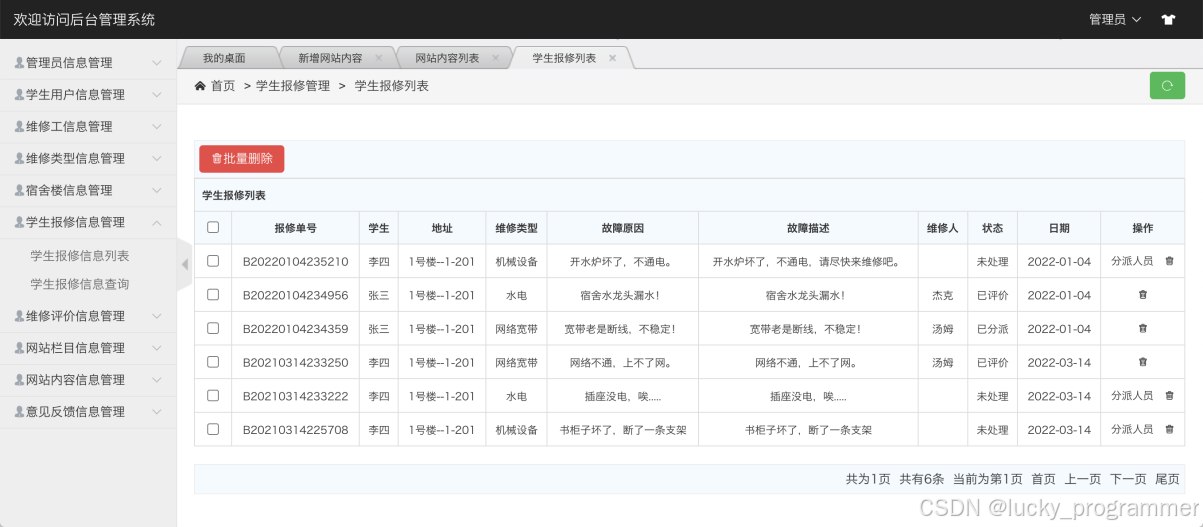Delete repair order B20220104234956 via trash icon
The width and height of the screenshot is (1203, 527).
[x=1143, y=295]
